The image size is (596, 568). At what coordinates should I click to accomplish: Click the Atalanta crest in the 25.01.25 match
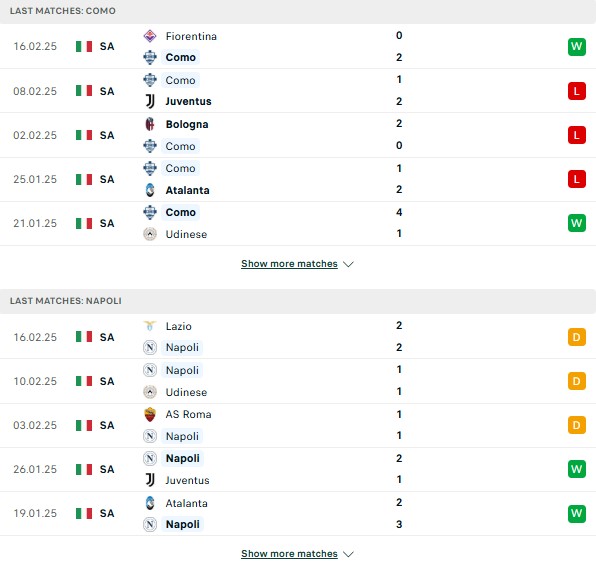(150, 190)
